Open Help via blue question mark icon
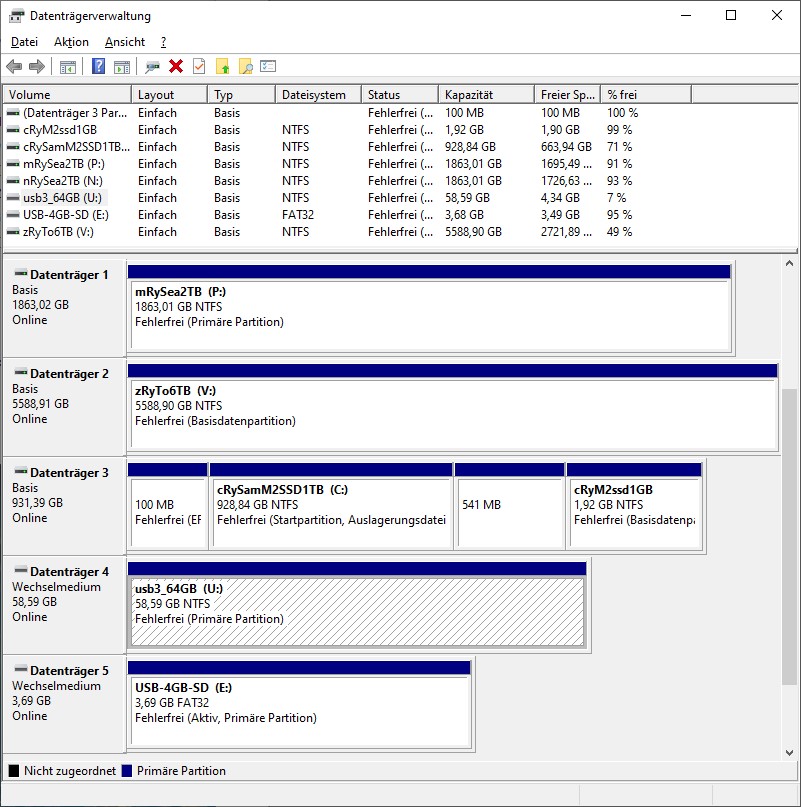Screen dimensions: 801x807 (x=98, y=66)
